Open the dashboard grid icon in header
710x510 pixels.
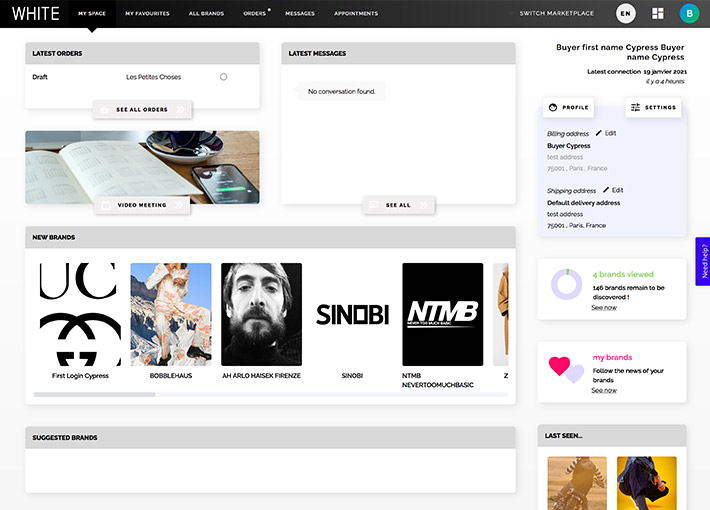point(657,13)
